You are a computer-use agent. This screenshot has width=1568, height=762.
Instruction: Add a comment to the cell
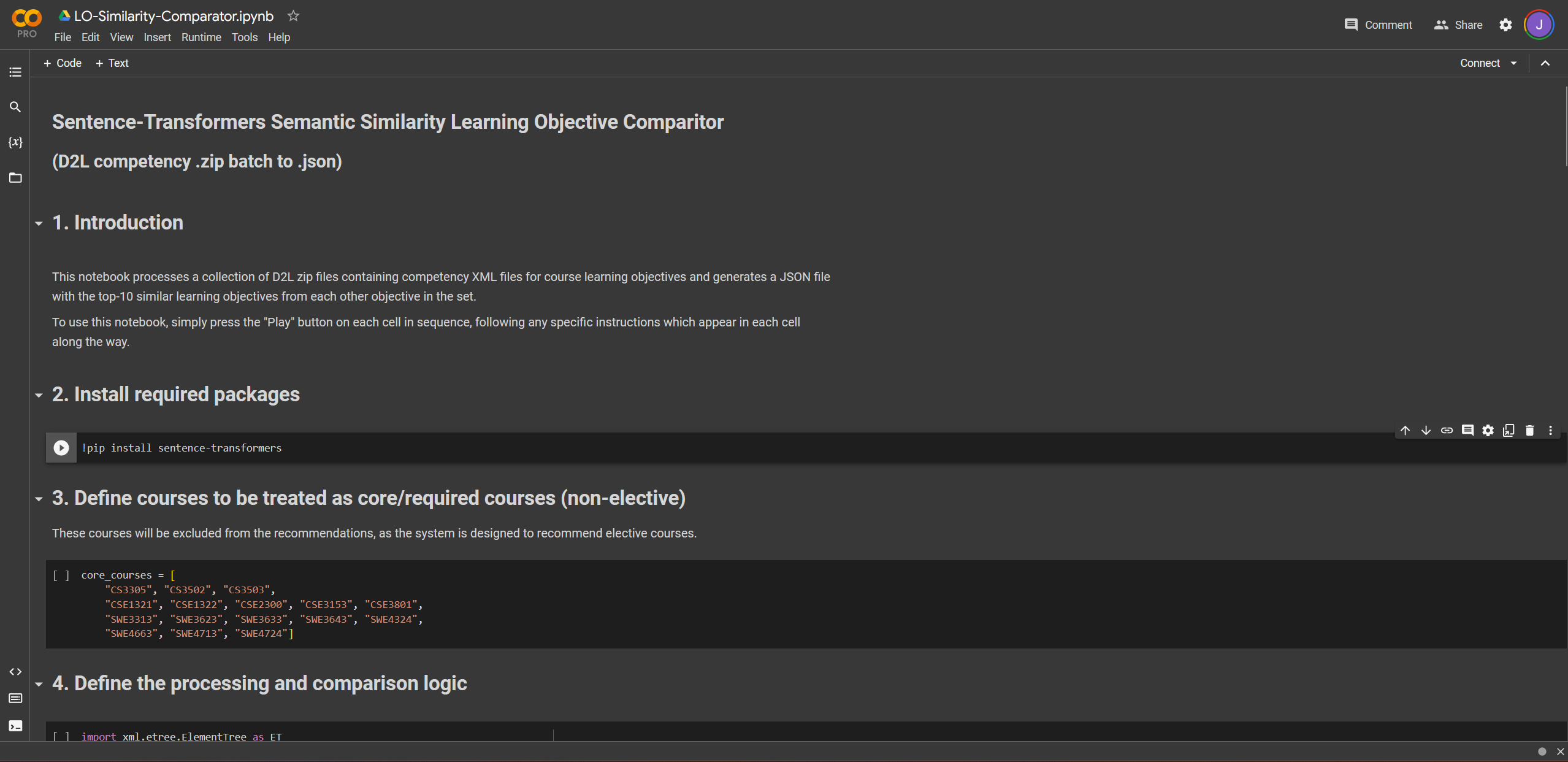pyautogui.click(x=1467, y=430)
